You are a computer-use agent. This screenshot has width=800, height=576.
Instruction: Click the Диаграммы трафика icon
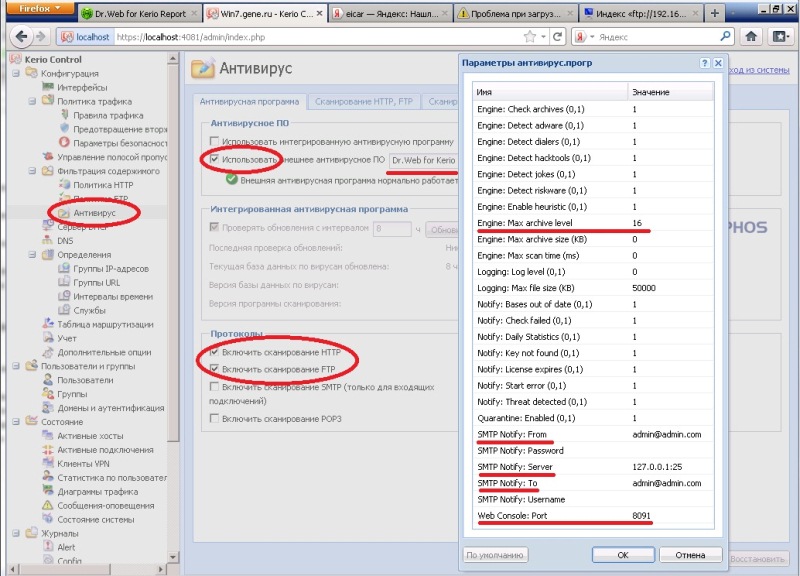[49, 492]
